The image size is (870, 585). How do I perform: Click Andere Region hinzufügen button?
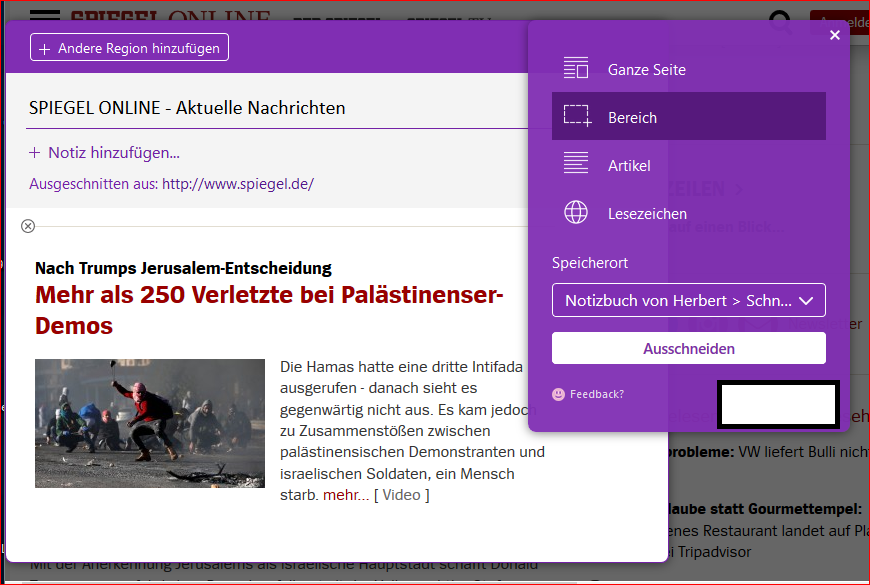point(129,48)
